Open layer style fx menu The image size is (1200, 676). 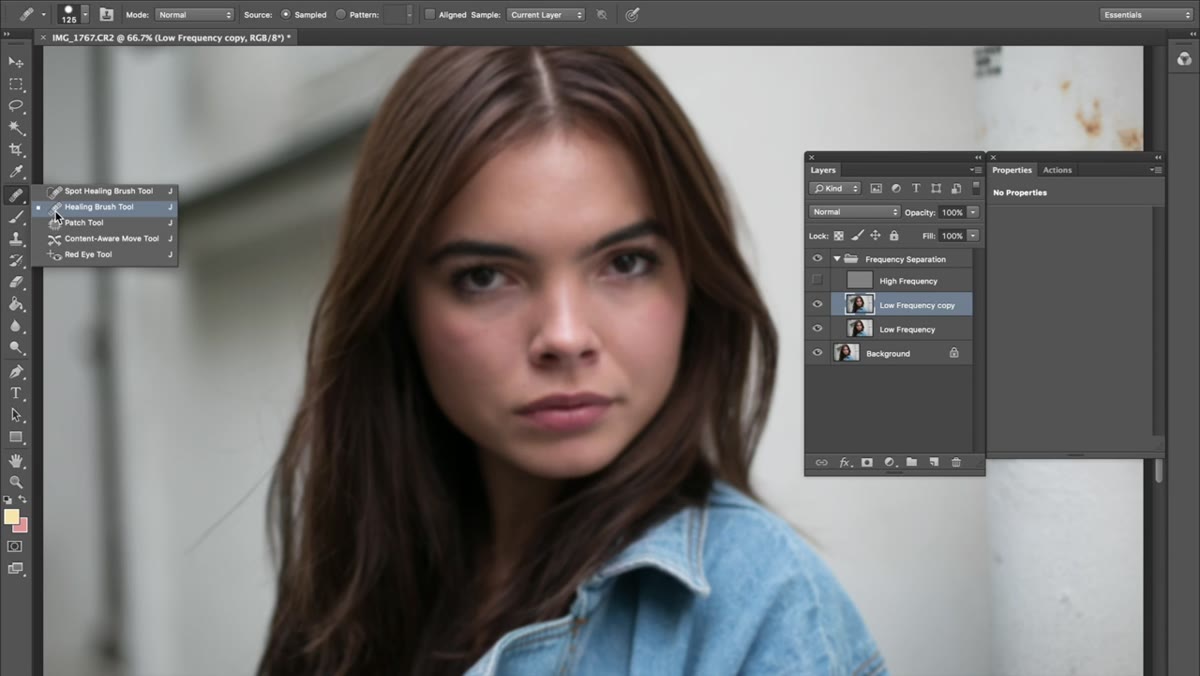point(845,462)
